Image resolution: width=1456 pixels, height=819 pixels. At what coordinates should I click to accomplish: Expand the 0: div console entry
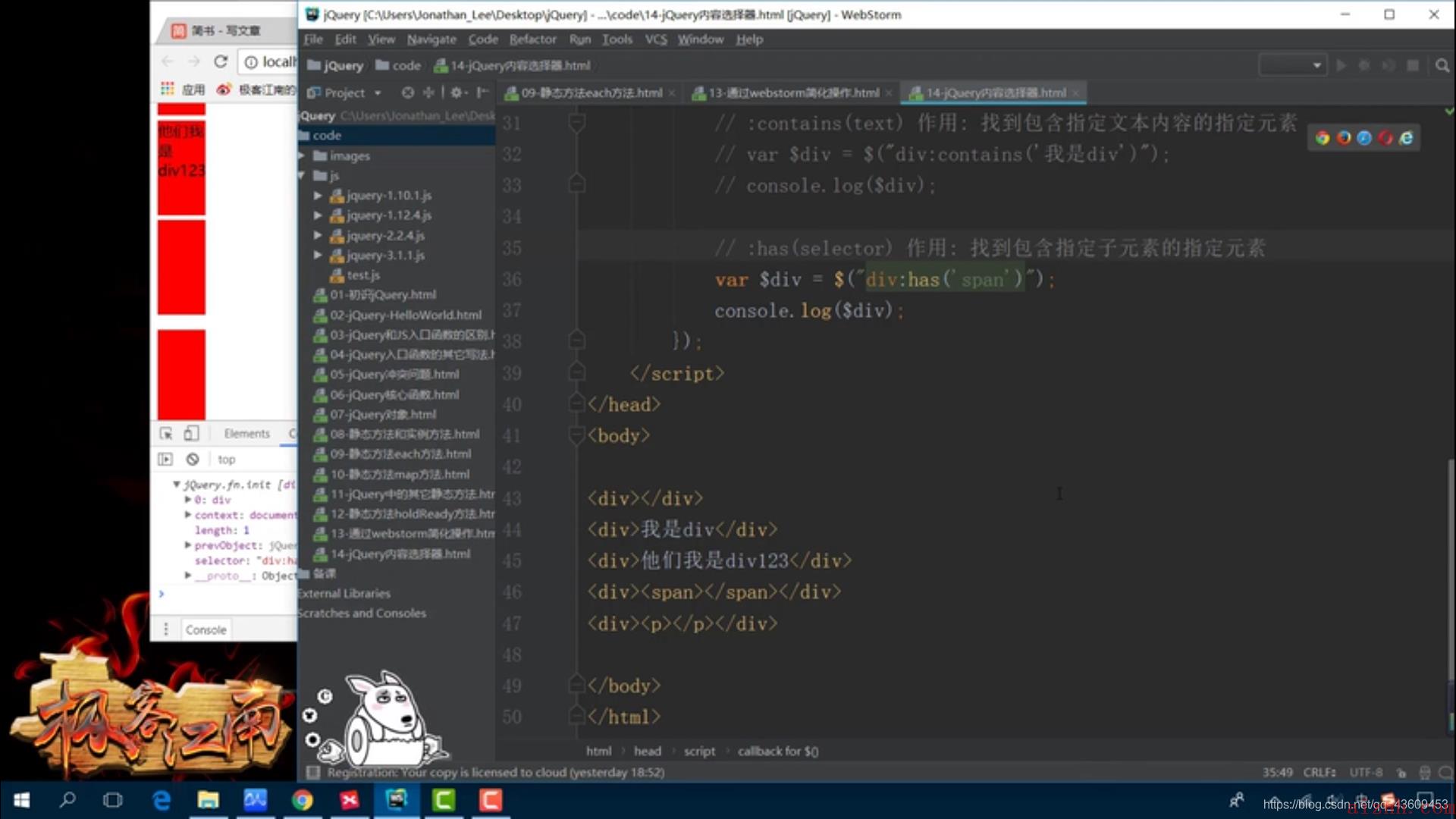click(187, 500)
